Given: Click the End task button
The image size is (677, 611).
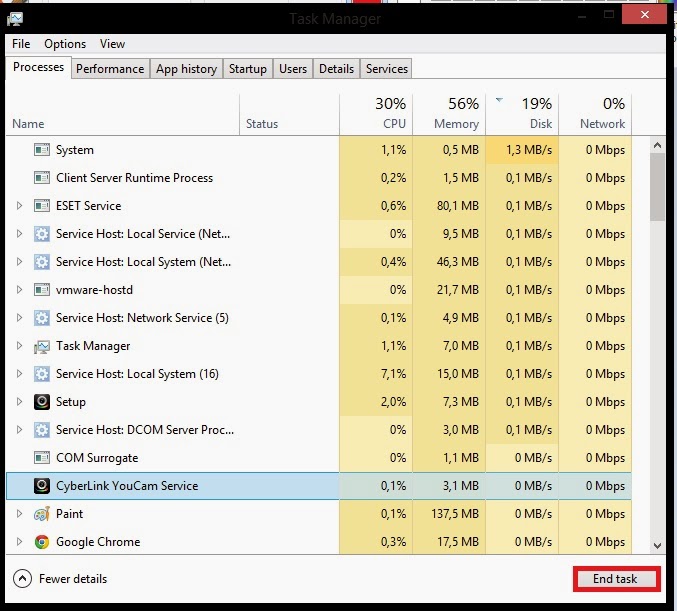Looking at the screenshot, I should point(615,579).
